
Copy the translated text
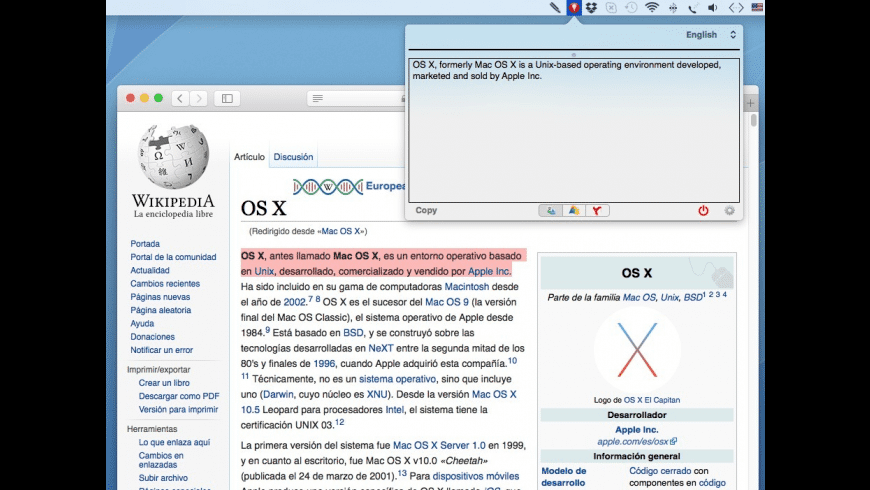coord(426,210)
